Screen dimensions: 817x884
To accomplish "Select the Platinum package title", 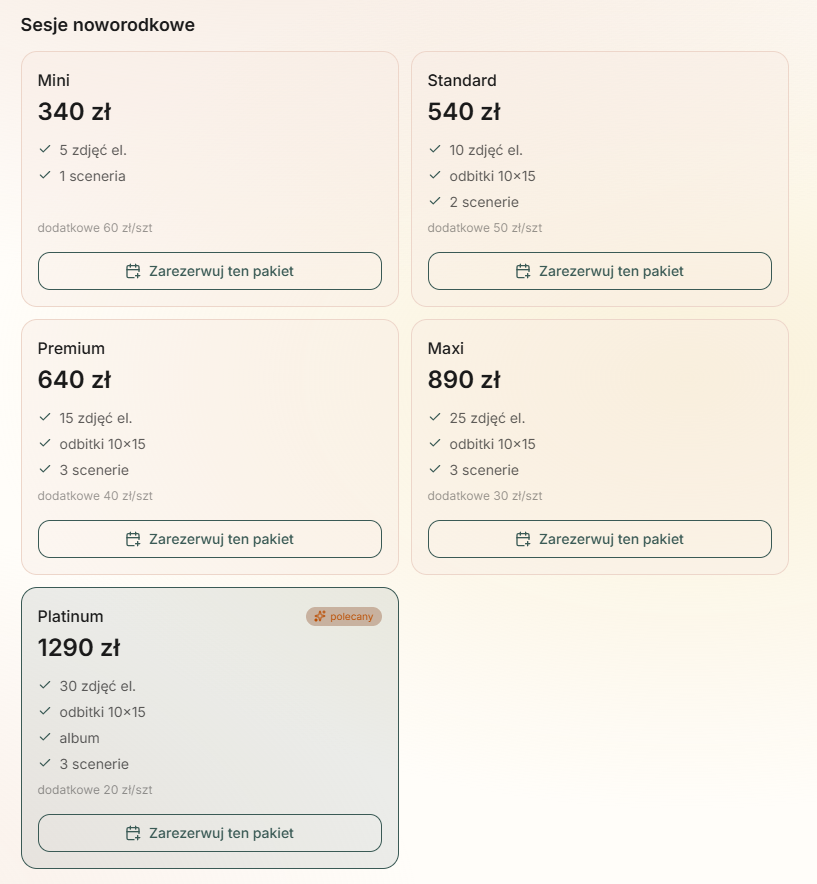I will click(x=70, y=616).
